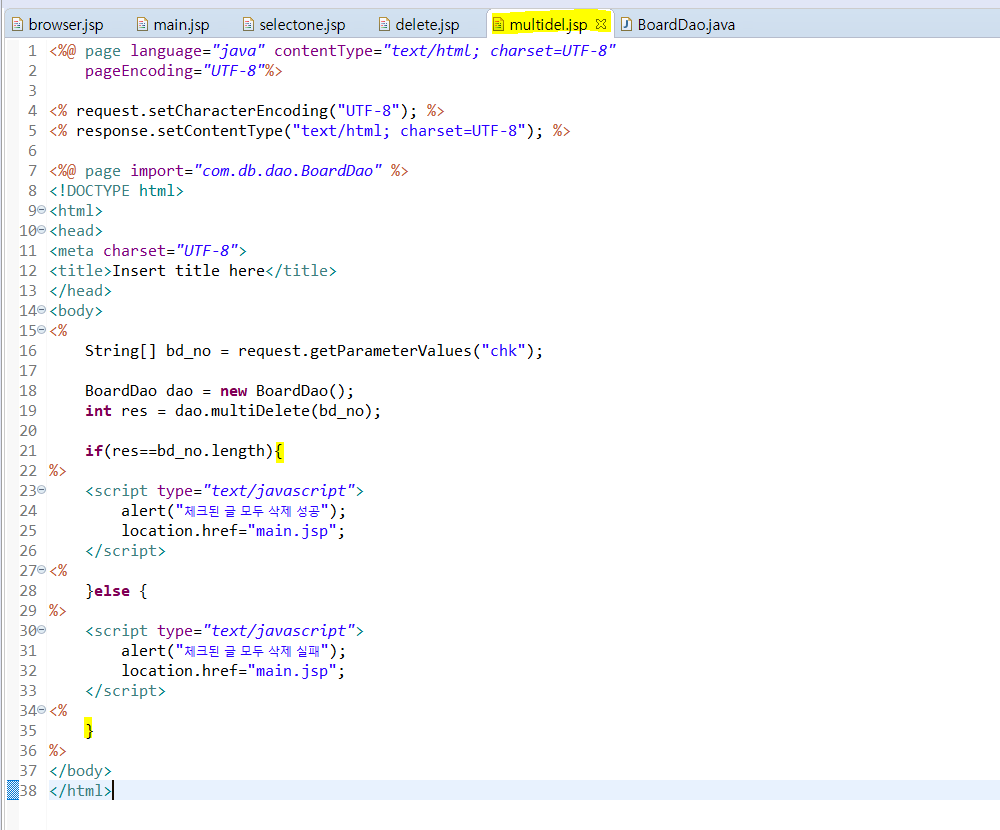This screenshot has width=1000, height=830.
Task: Collapse the html fold at line 9
Action: point(41,210)
